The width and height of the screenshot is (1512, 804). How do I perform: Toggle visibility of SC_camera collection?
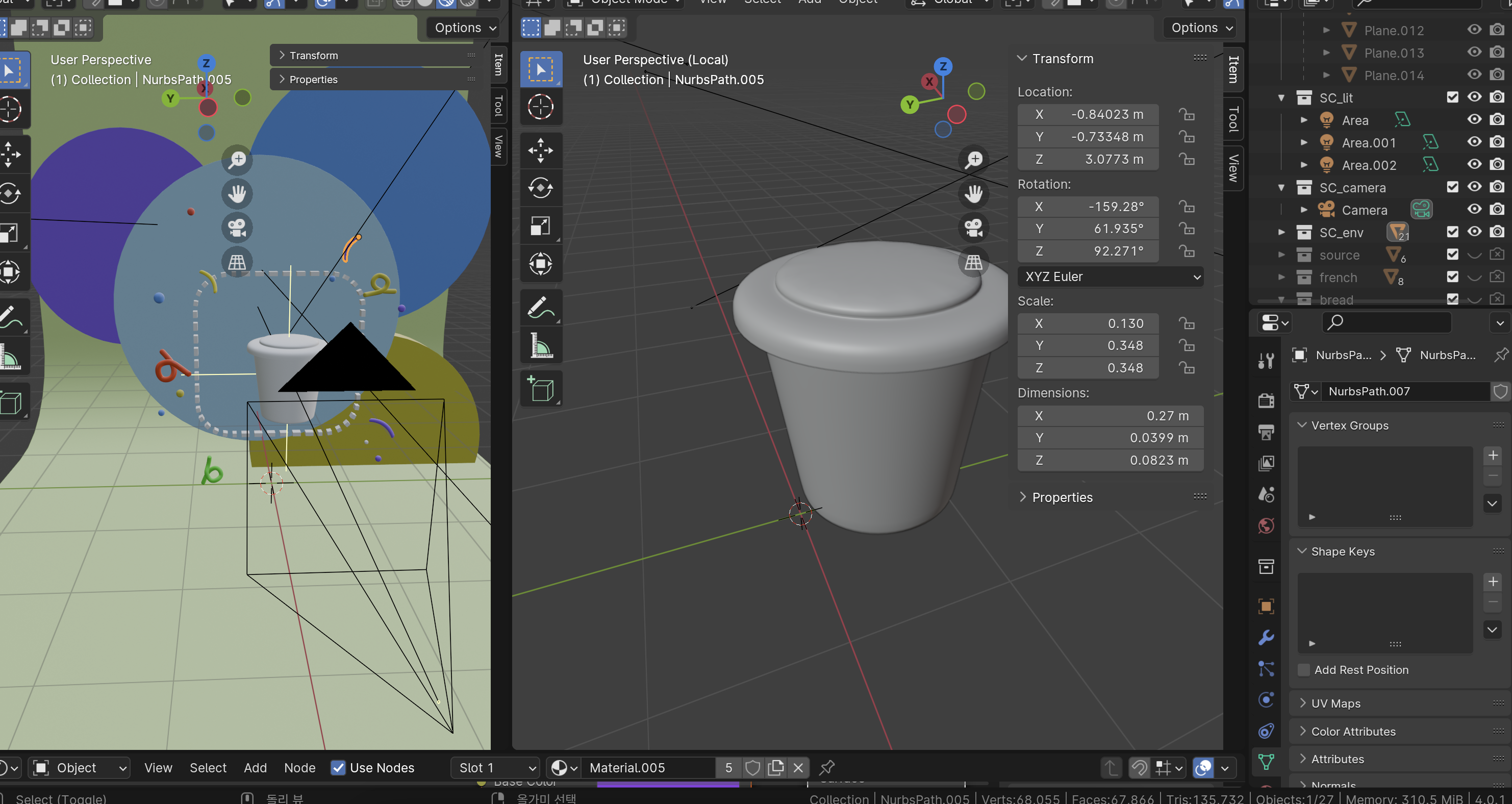tap(1477, 188)
